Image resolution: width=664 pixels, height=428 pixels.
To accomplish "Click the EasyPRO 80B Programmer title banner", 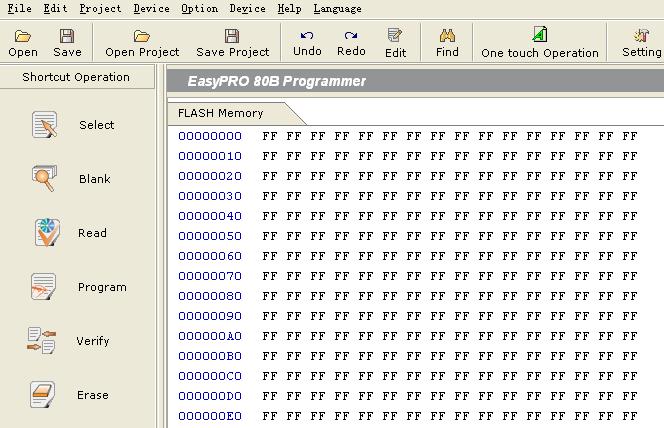I will tap(415, 81).
